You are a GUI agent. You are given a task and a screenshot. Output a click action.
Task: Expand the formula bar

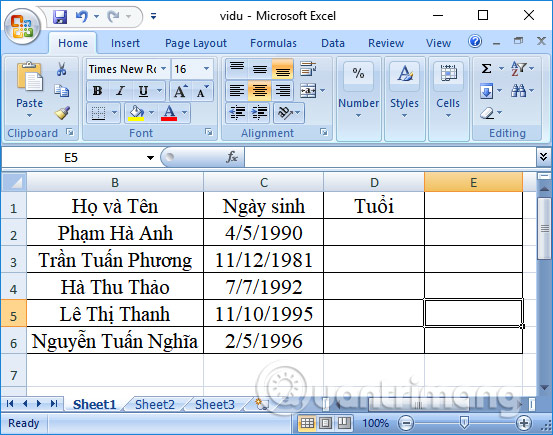tap(543, 157)
